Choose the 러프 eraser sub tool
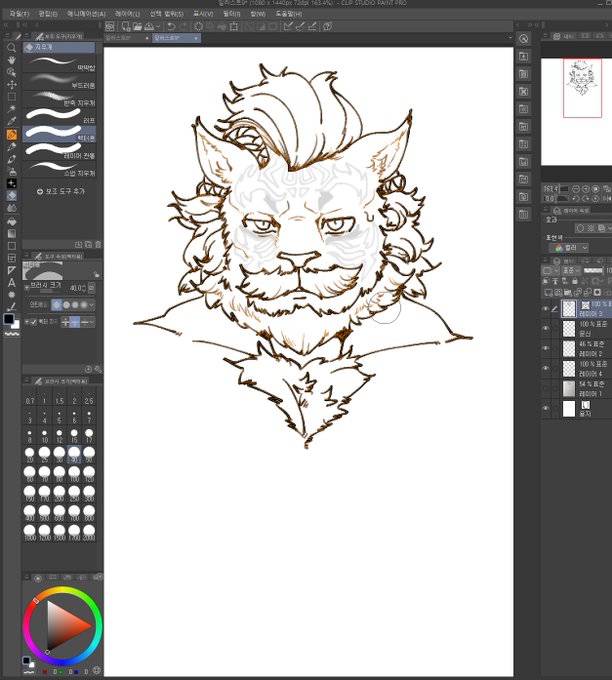This screenshot has height=680, width=612. point(59,116)
